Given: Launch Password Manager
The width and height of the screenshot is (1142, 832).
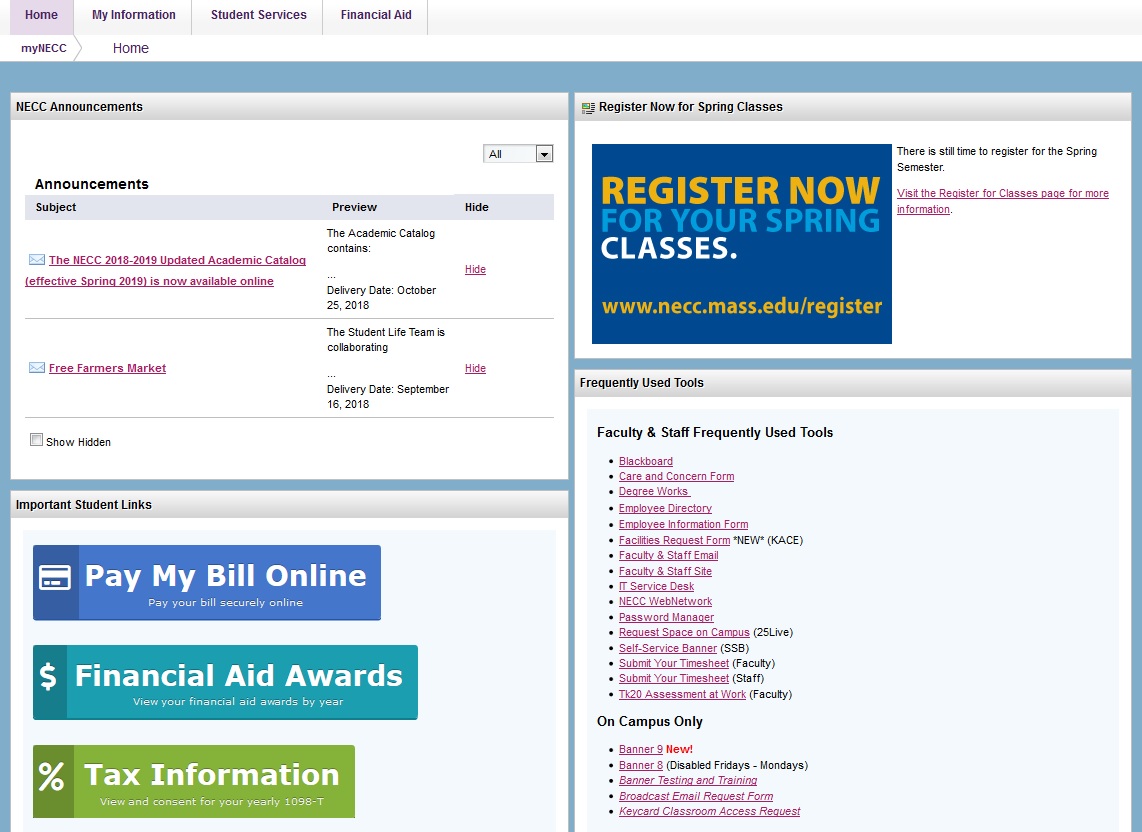Looking at the screenshot, I should (x=666, y=618).
